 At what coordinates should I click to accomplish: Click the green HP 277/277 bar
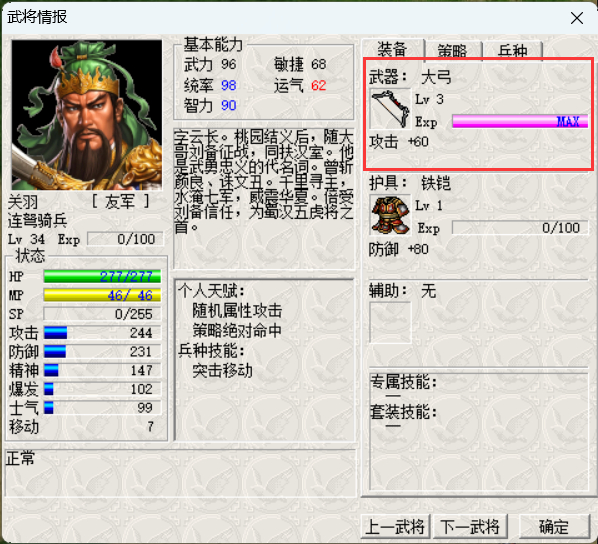point(102,276)
